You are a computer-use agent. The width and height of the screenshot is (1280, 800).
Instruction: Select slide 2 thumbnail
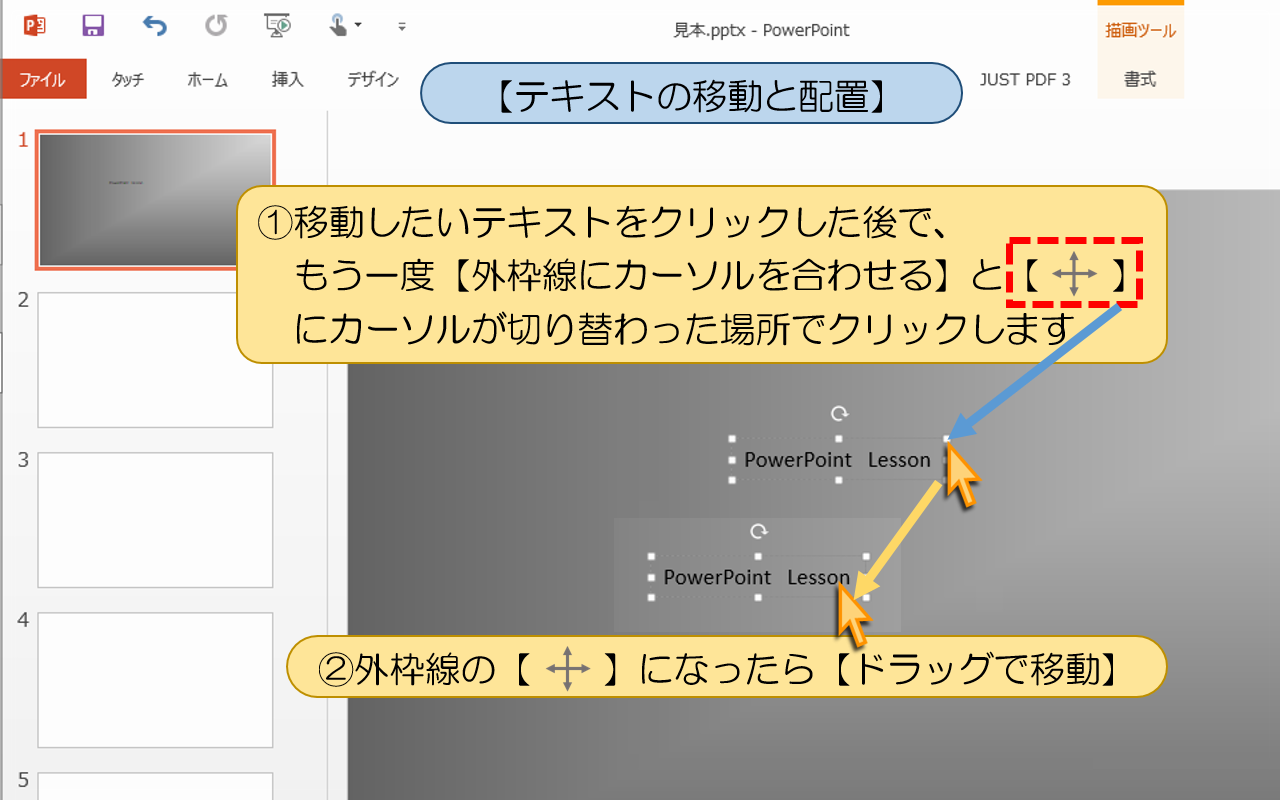coord(155,360)
